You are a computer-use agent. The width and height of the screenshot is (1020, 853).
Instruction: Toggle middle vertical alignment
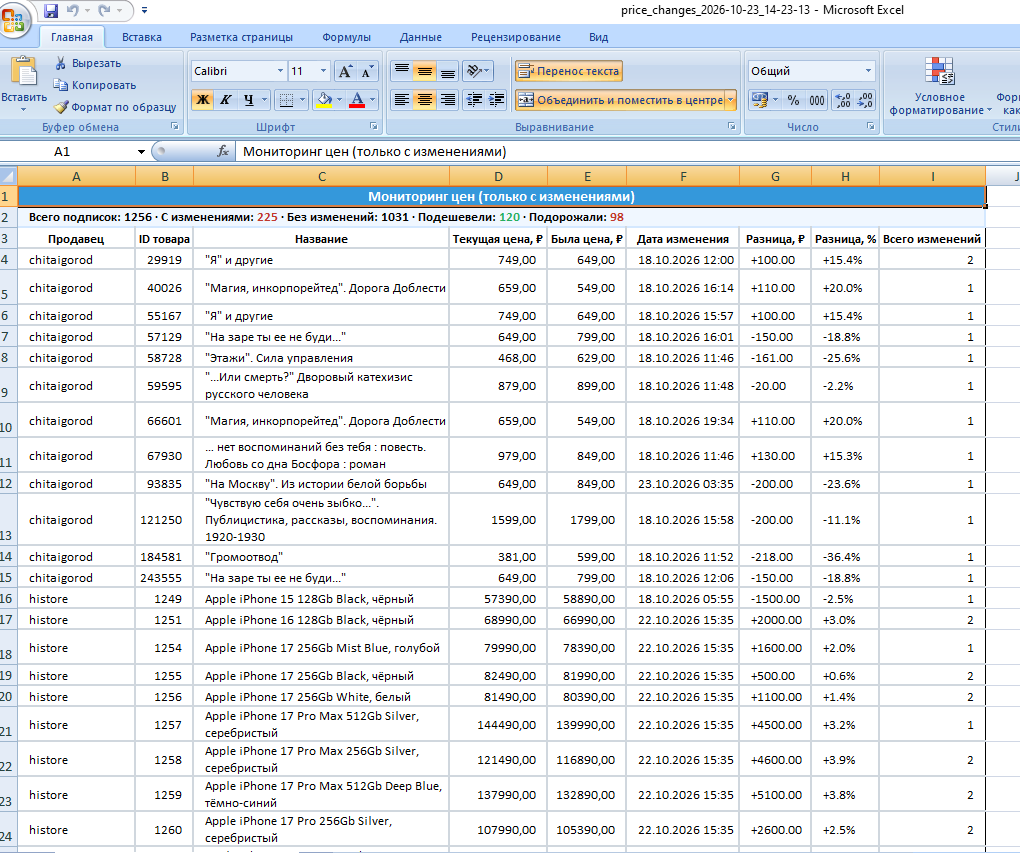pos(425,70)
